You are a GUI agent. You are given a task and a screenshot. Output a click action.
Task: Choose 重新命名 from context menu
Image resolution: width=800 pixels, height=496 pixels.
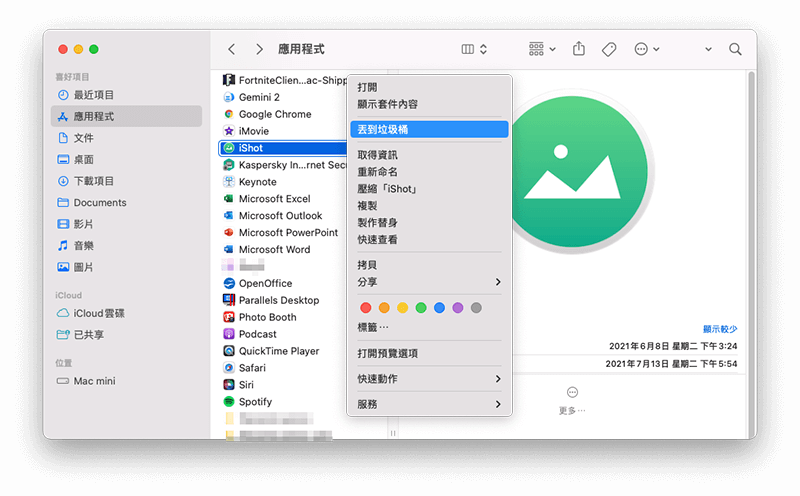(x=429, y=171)
